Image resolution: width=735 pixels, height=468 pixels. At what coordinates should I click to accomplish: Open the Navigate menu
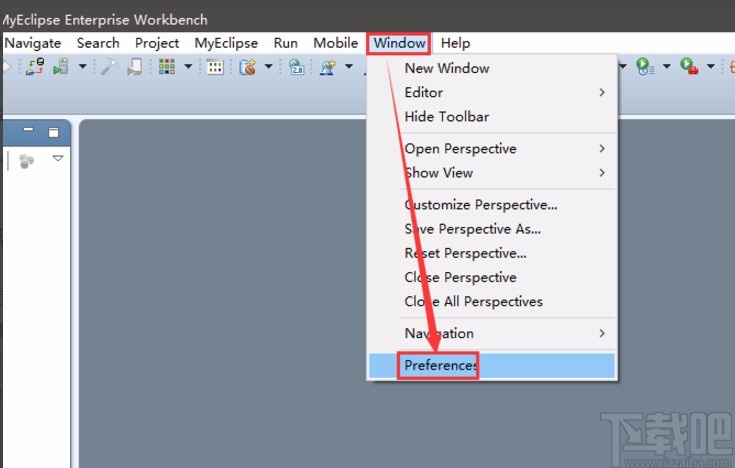click(x=32, y=43)
